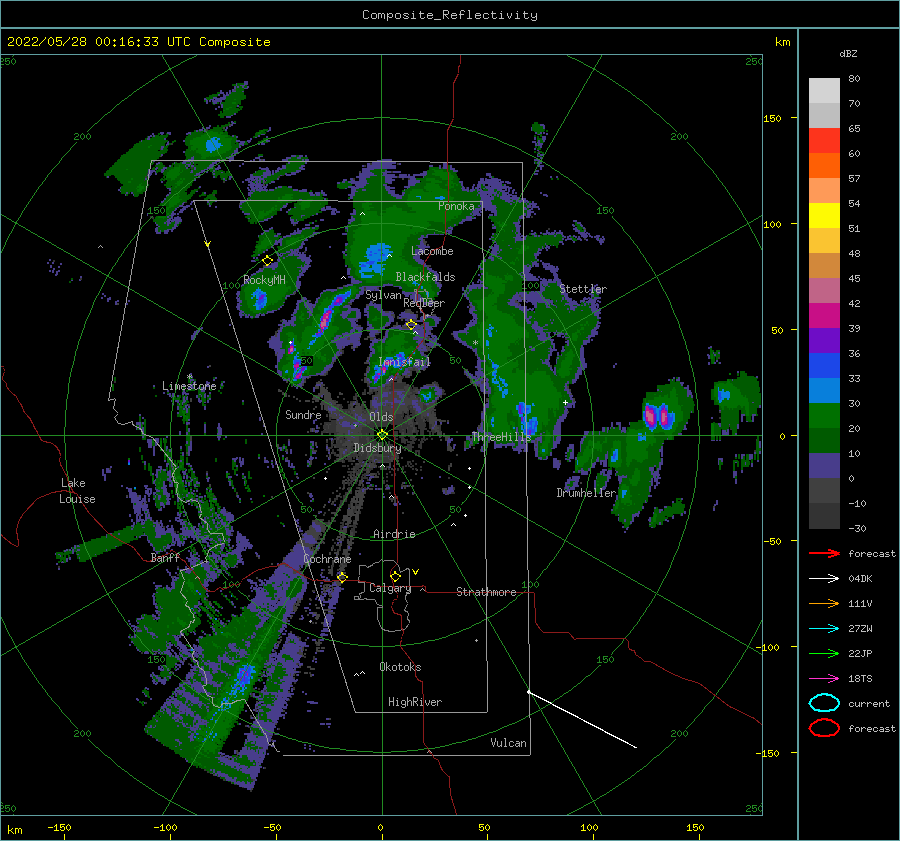
Task: Click the radar center diamond at Didsbury
Action: (382, 435)
